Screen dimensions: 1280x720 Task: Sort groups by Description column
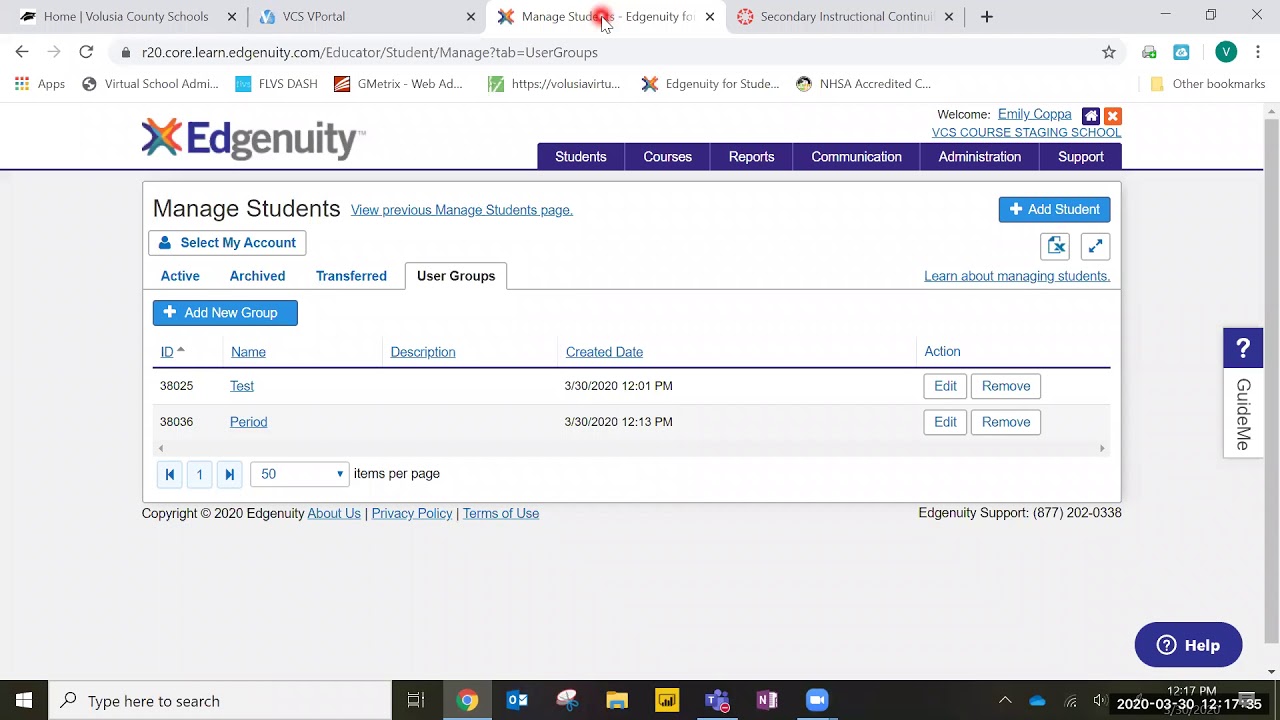(423, 352)
